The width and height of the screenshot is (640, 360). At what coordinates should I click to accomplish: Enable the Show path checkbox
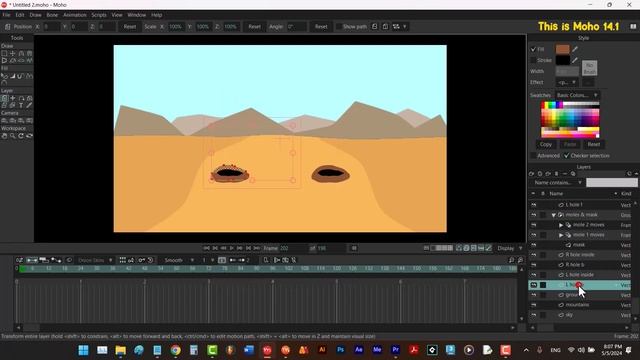338,27
